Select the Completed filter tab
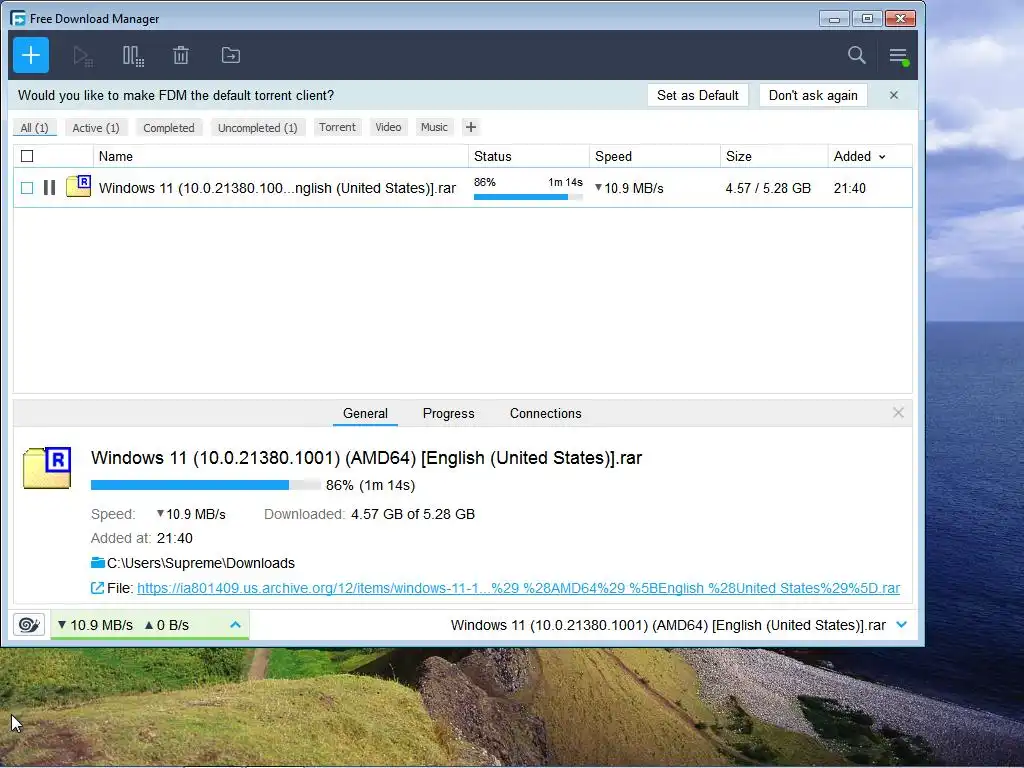The image size is (1024, 768). click(169, 127)
